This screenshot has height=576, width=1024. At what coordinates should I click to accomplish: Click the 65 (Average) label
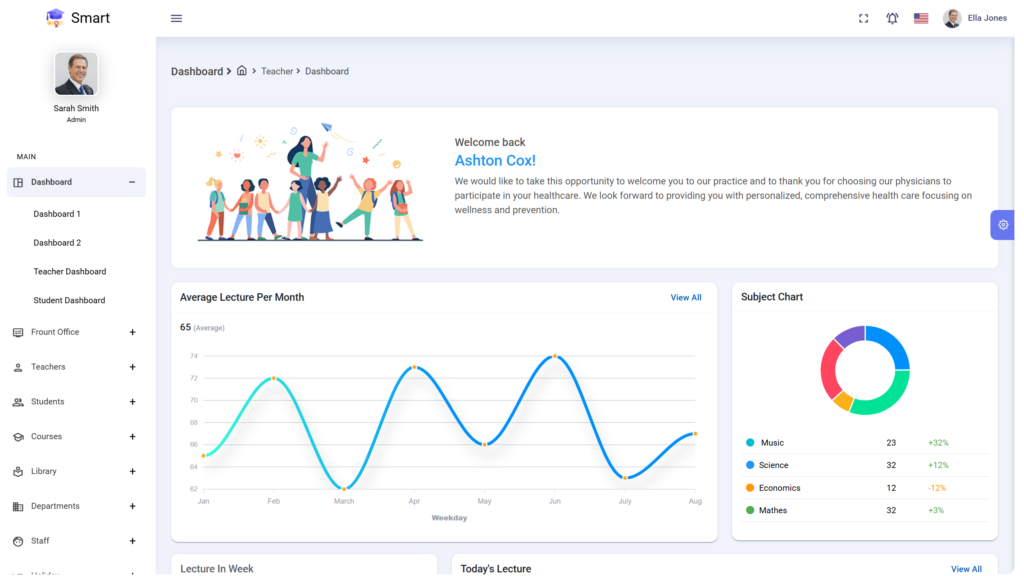(x=202, y=327)
